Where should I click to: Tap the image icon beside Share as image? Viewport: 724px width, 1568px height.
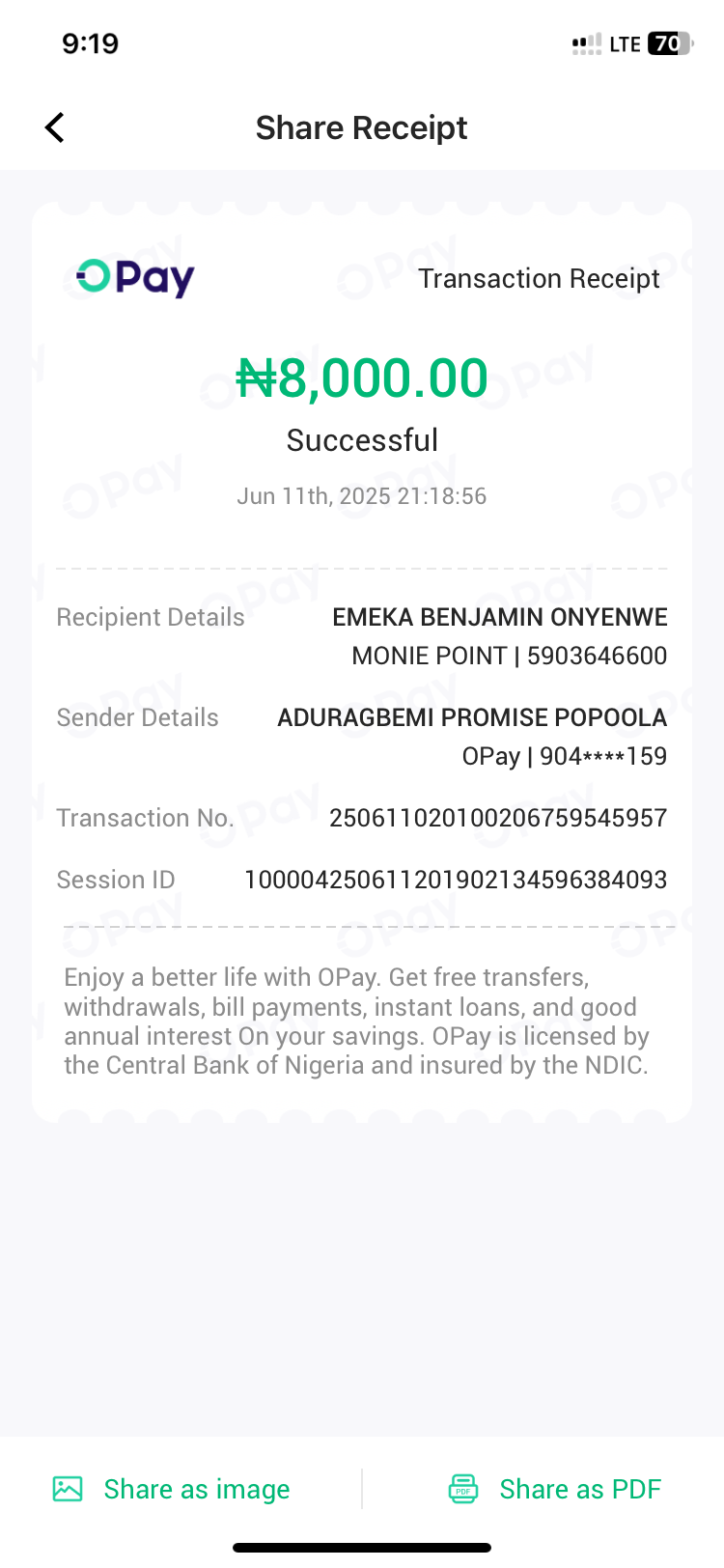pos(68,1489)
